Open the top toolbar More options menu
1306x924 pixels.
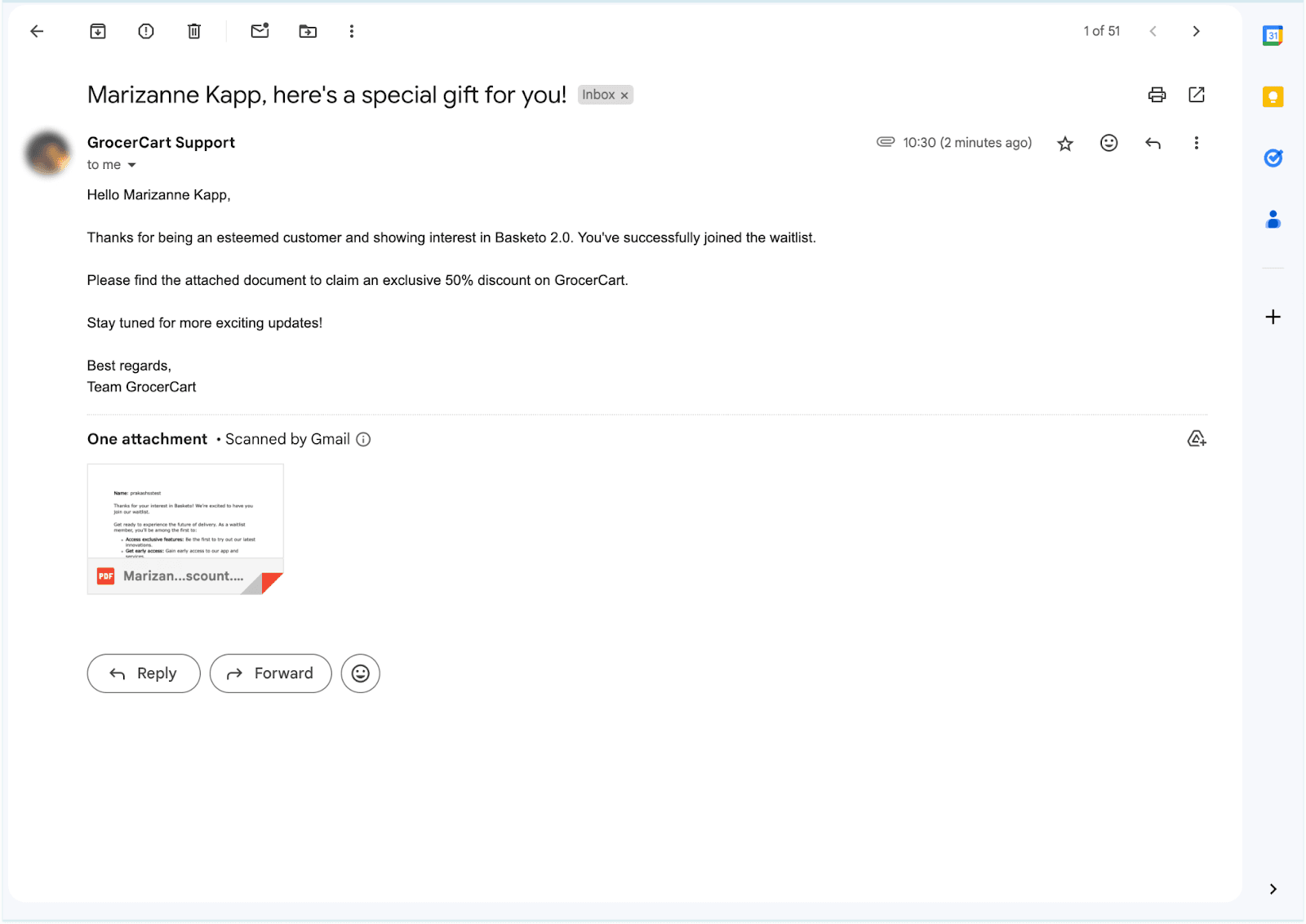pos(352,32)
